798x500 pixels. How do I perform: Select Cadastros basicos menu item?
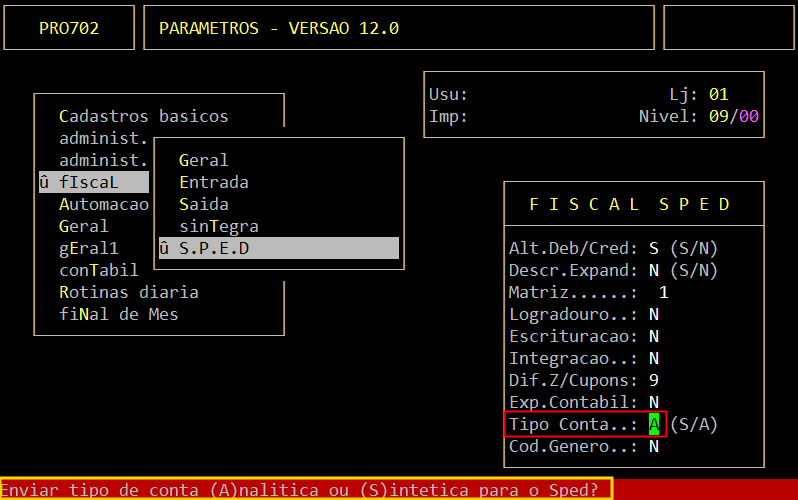point(143,116)
